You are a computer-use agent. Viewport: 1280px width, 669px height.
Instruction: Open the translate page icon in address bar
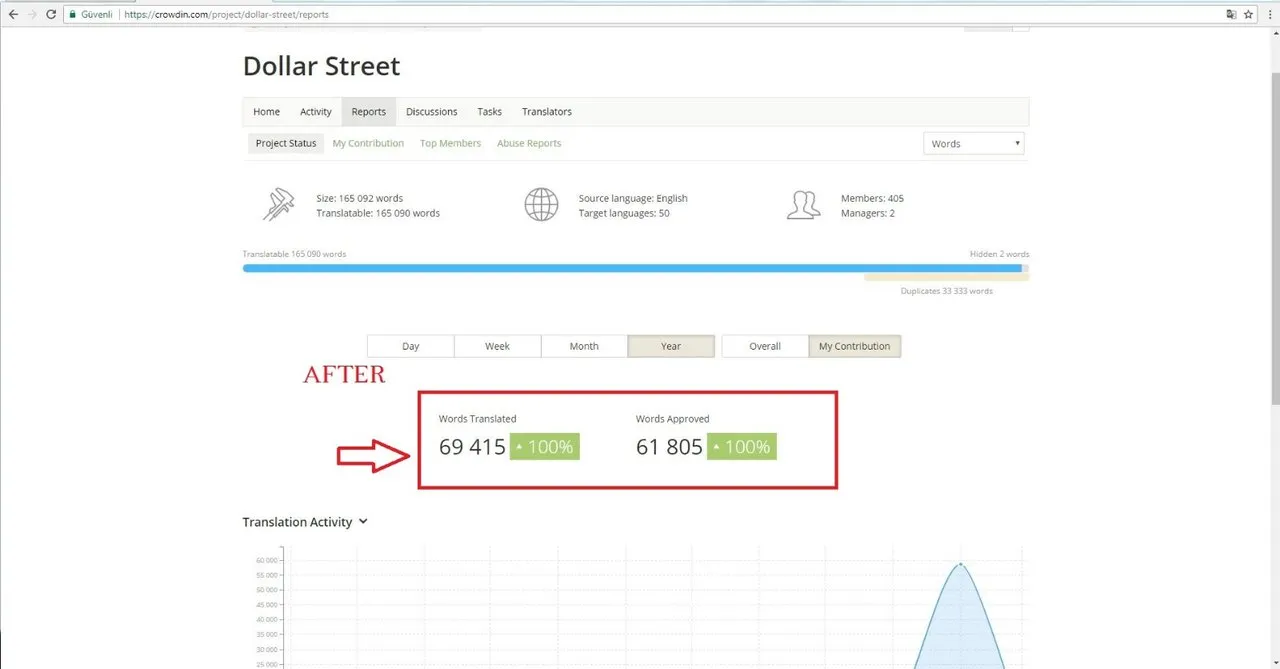(x=1231, y=15)
